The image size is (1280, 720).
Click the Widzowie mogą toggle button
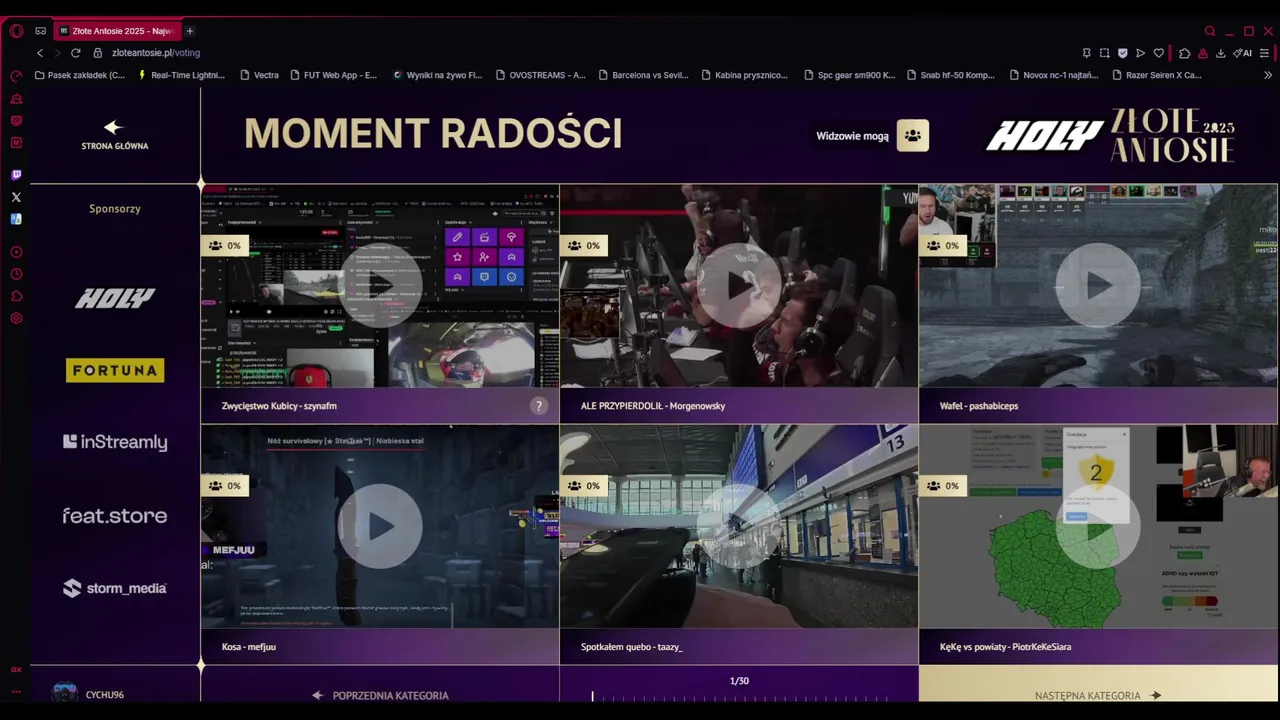tap(871, 135)
